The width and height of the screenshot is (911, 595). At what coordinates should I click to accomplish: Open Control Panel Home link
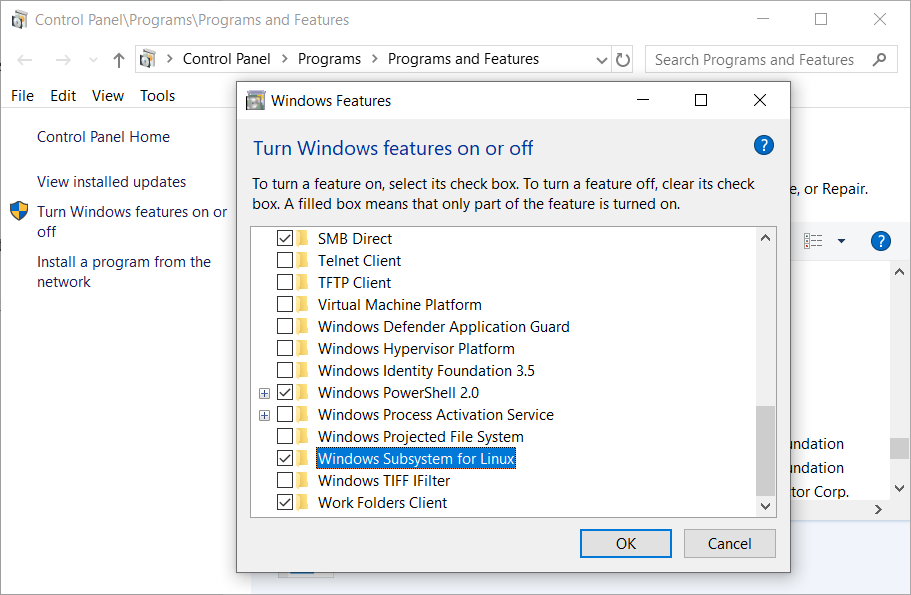pyautogui.click(x=103, y=137)
